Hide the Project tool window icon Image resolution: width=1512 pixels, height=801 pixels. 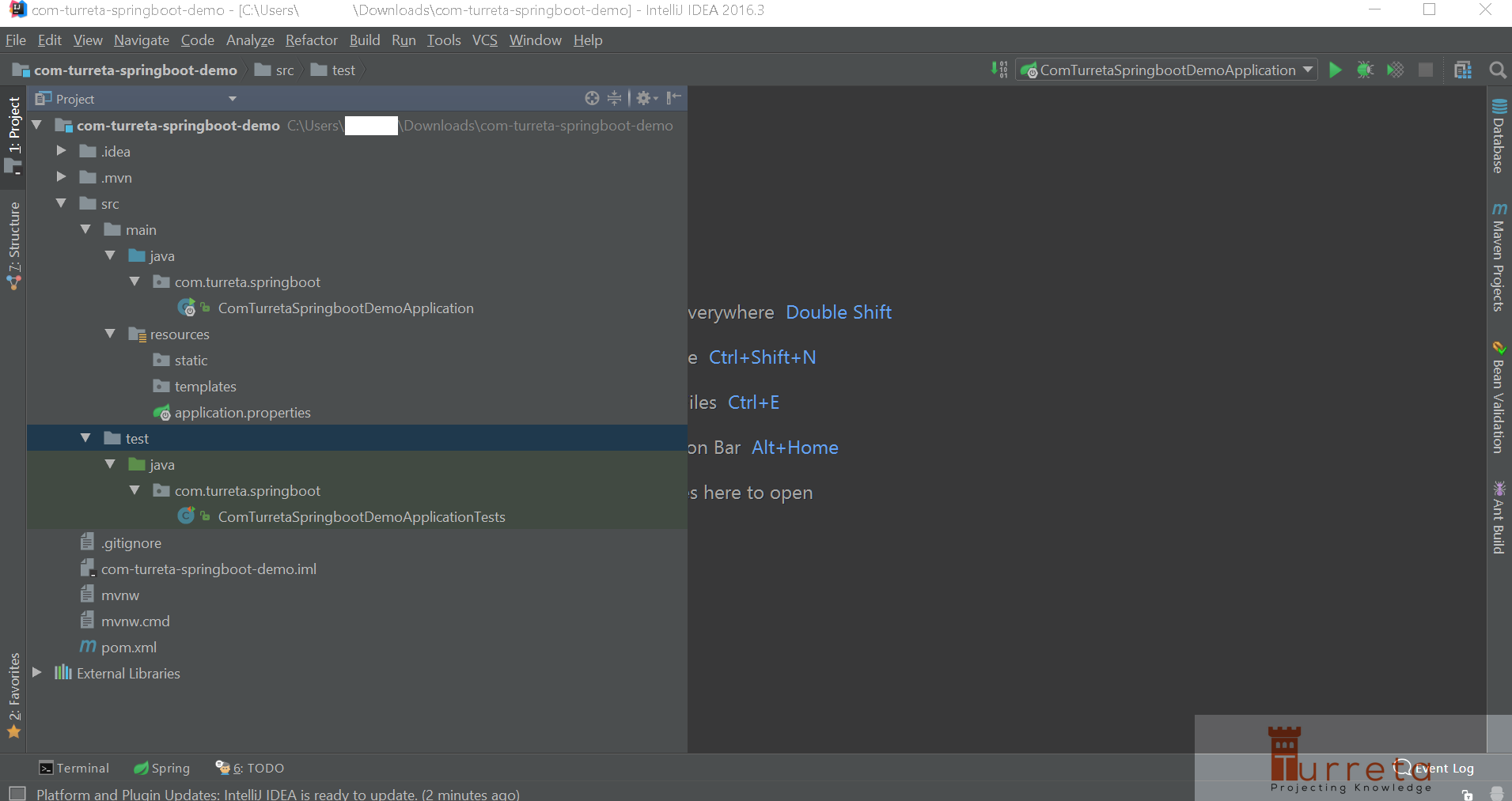pyautogui.click(x=673, y=98)
